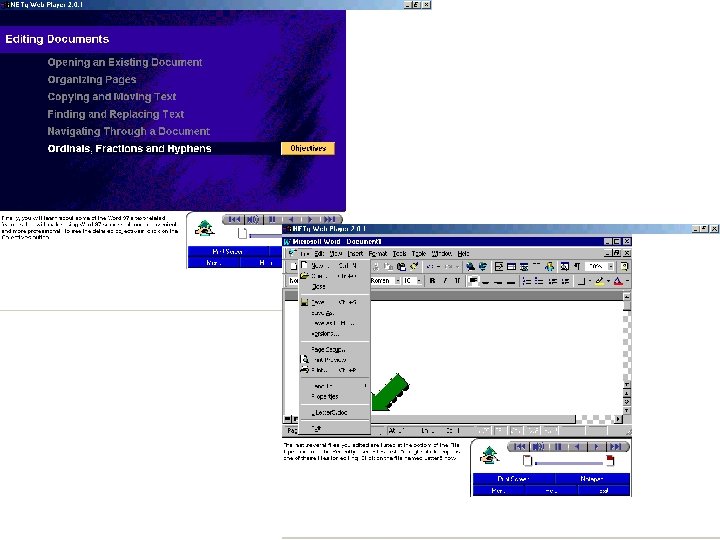Screen dimensions: 720x540
Task: Open the Highlight color dropdown arrow
Action: (x=608, y=281)
